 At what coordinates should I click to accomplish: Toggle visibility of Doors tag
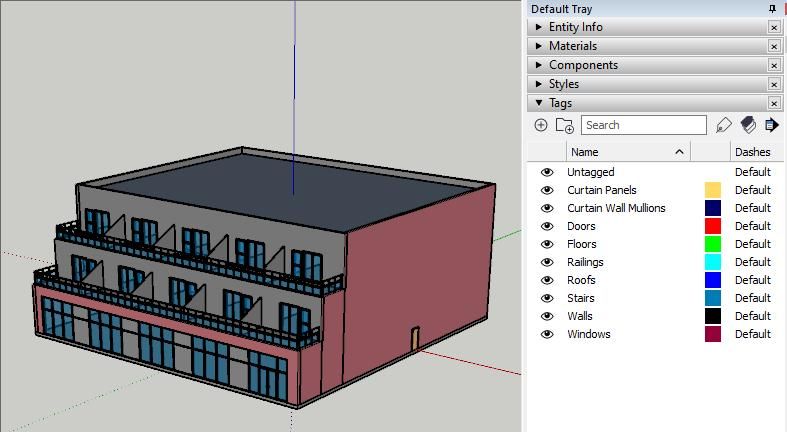coord(547,226)
